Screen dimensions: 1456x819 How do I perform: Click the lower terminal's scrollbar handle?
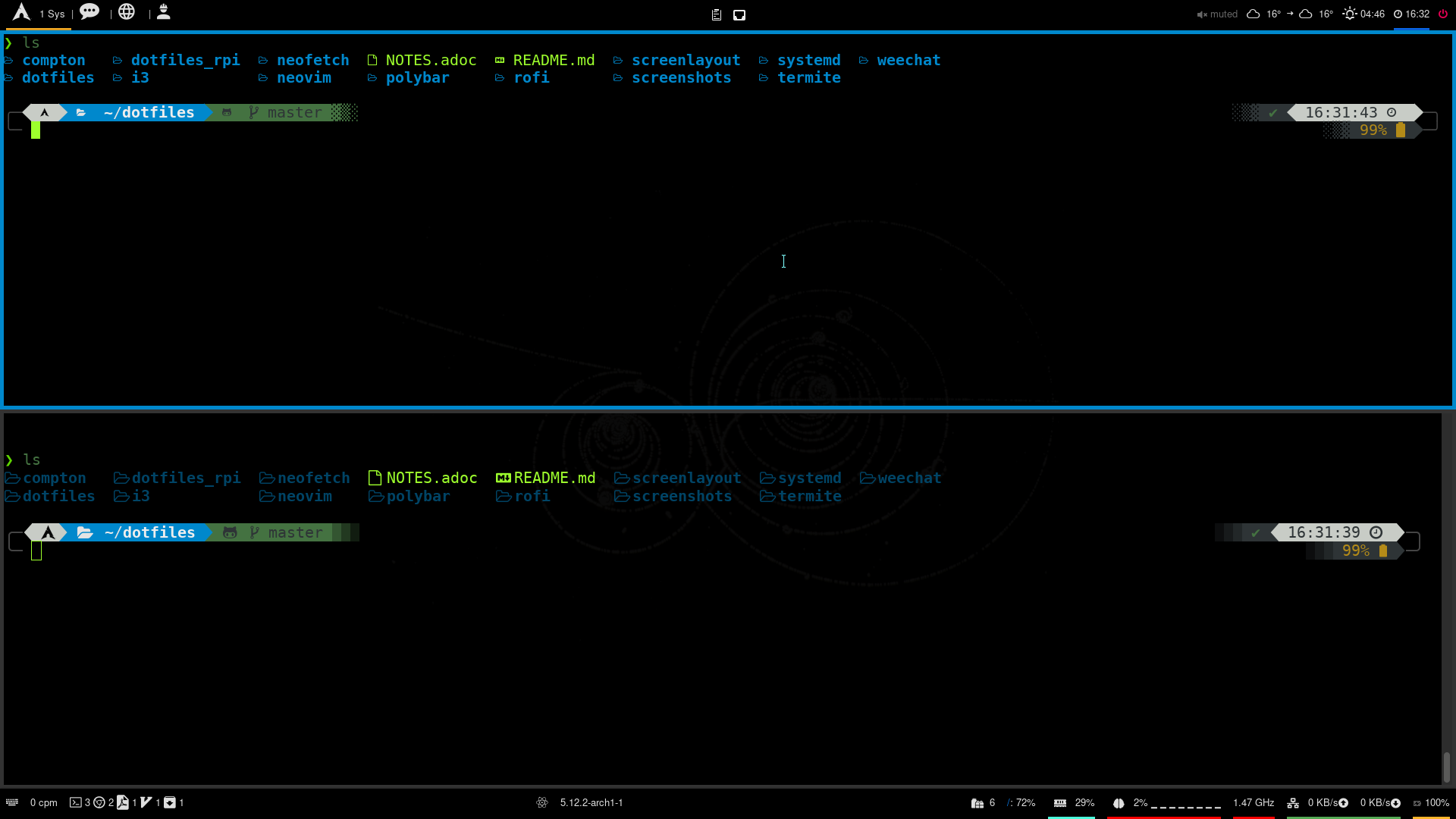[1446, 766]
